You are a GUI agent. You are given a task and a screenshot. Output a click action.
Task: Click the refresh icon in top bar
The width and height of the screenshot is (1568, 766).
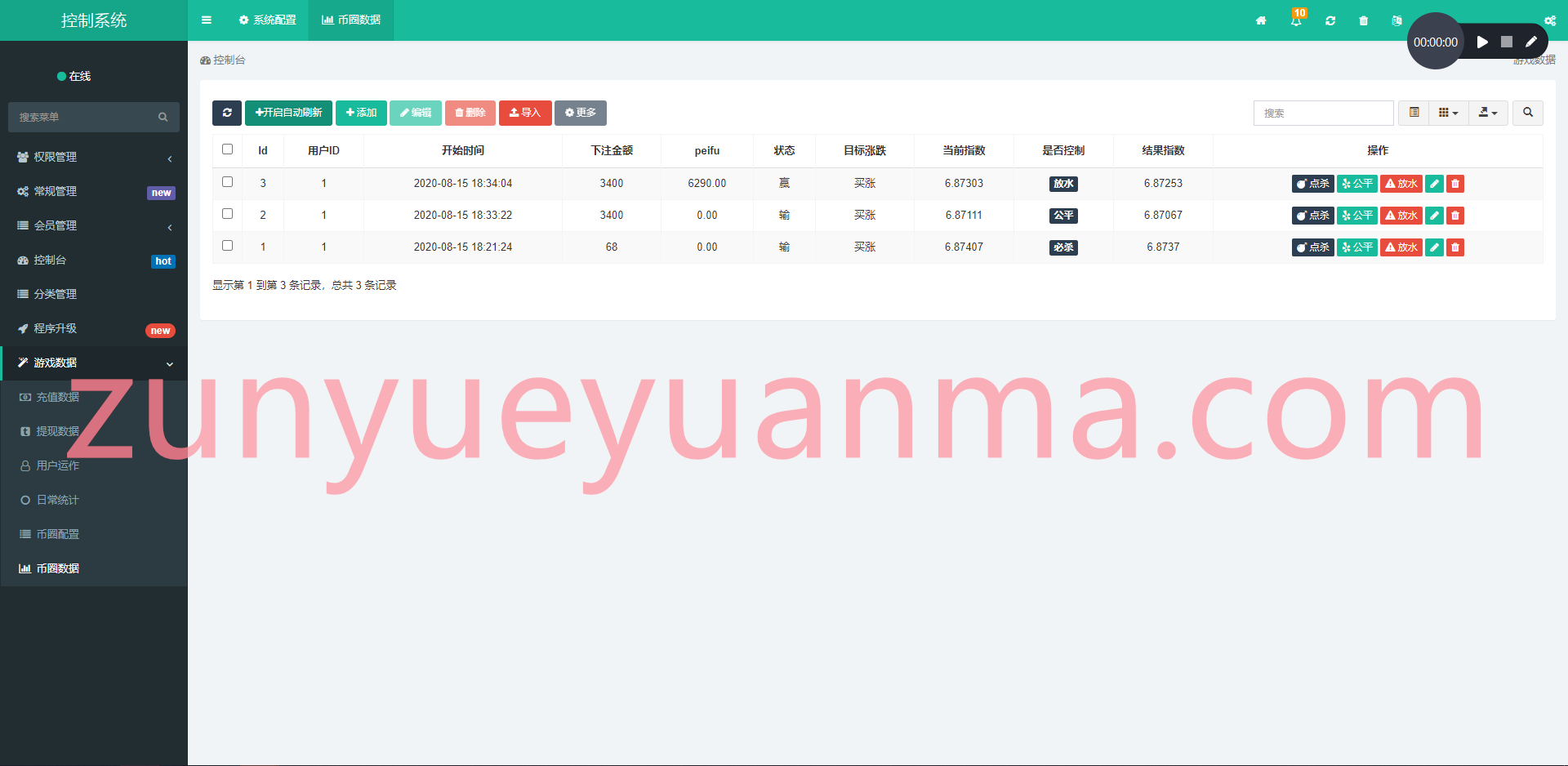pyautogui.click(x=1330, y=20)
